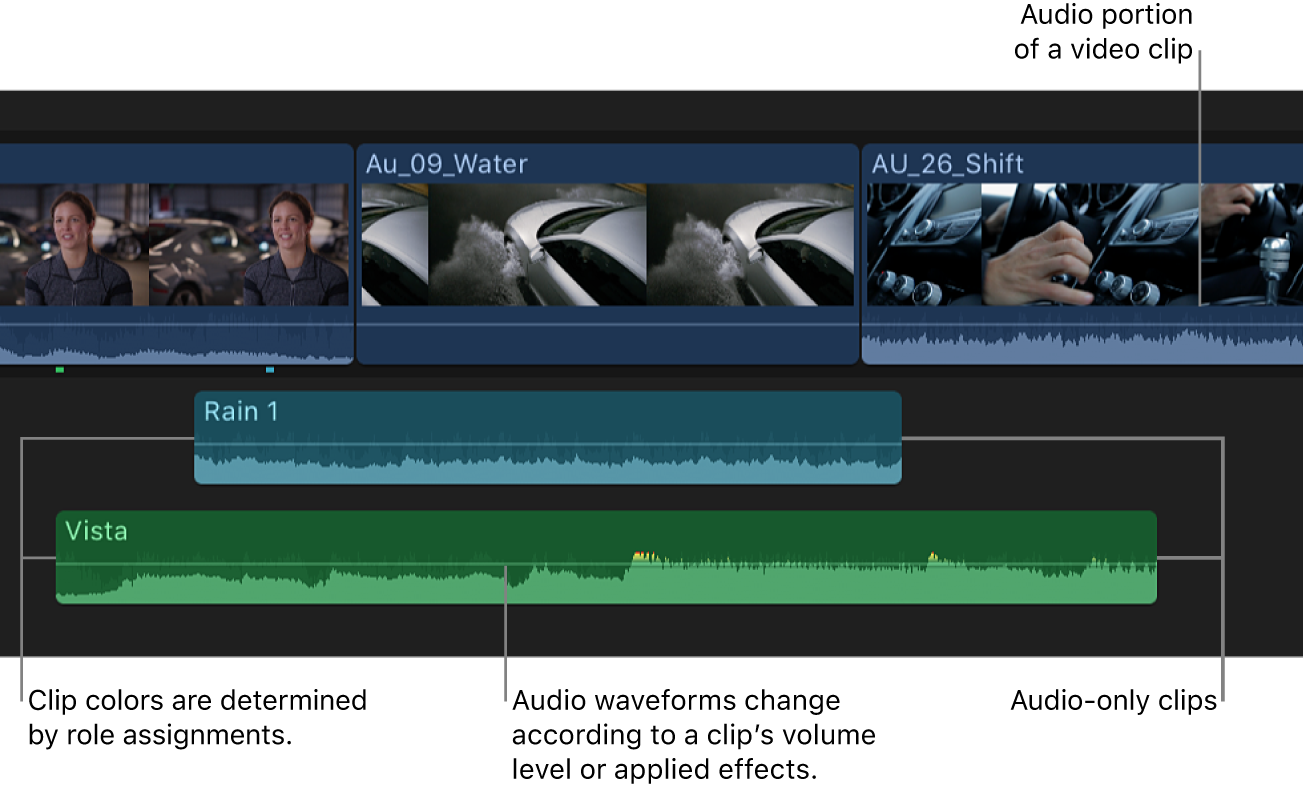This screenshot has width=1304, height=798.
Task: Click the green marker under the interview clip
Action: pos(59,370)
